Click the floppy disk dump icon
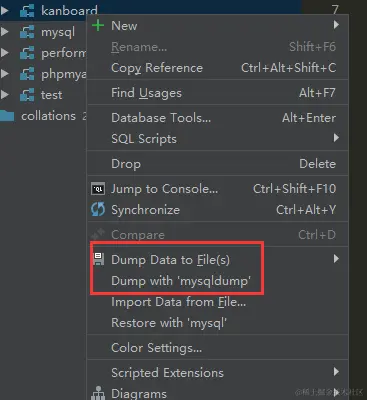Image resolution: width=367 pixels, height=400 pixels. pos(98,259)
